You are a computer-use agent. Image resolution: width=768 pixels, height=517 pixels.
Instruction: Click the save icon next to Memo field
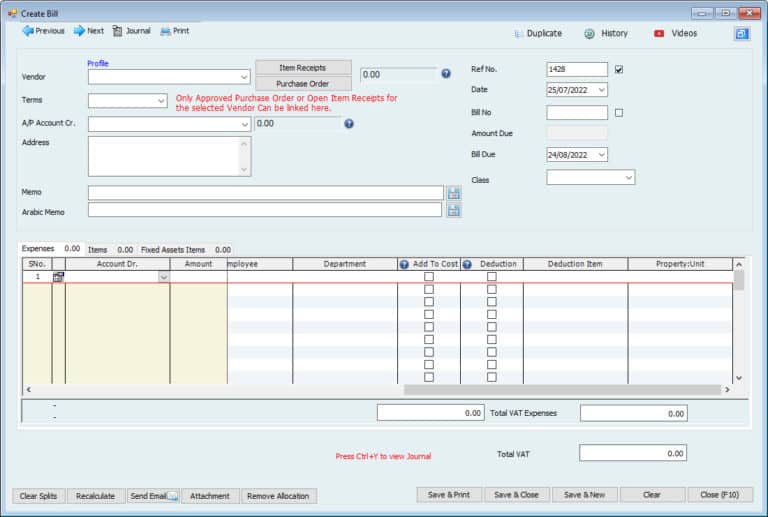pyautogui.click(x=453, y=193)
